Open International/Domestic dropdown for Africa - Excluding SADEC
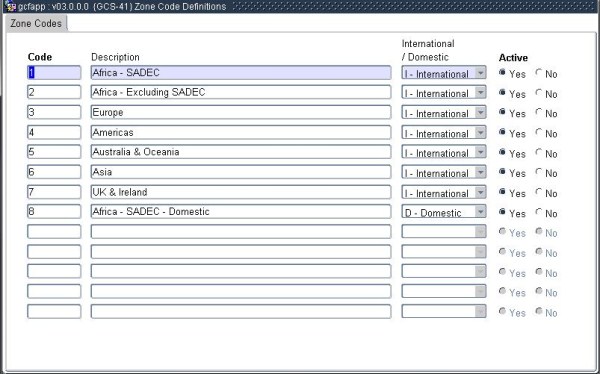 444,92
